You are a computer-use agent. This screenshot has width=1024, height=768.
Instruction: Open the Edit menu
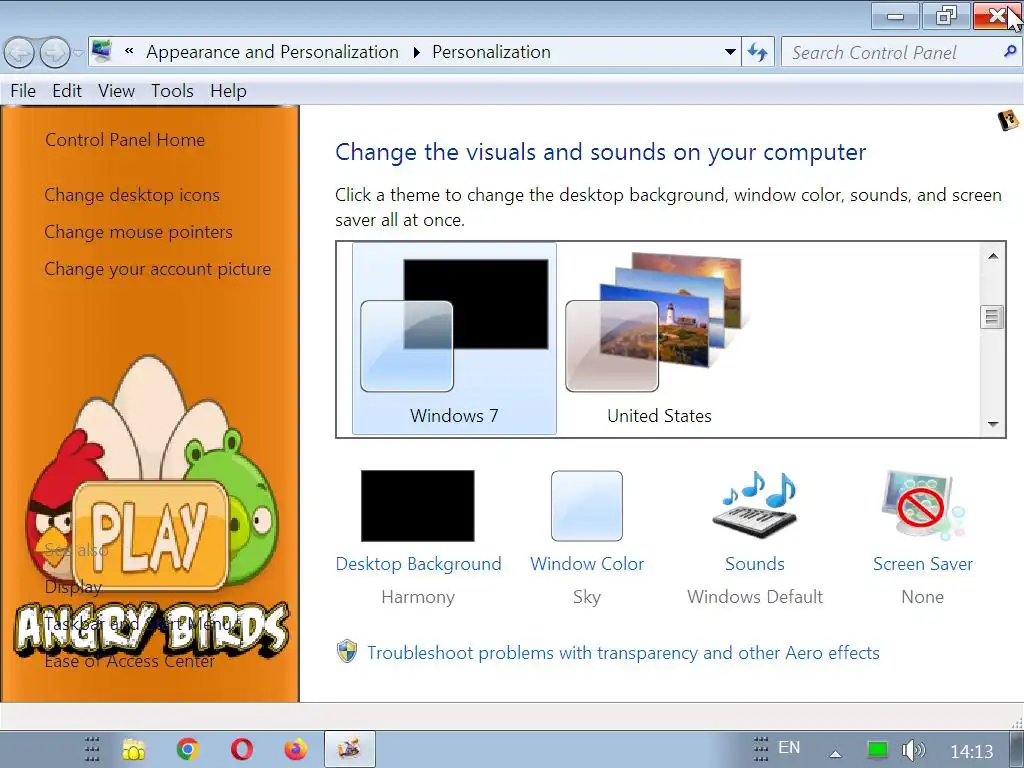pos(67,91)
